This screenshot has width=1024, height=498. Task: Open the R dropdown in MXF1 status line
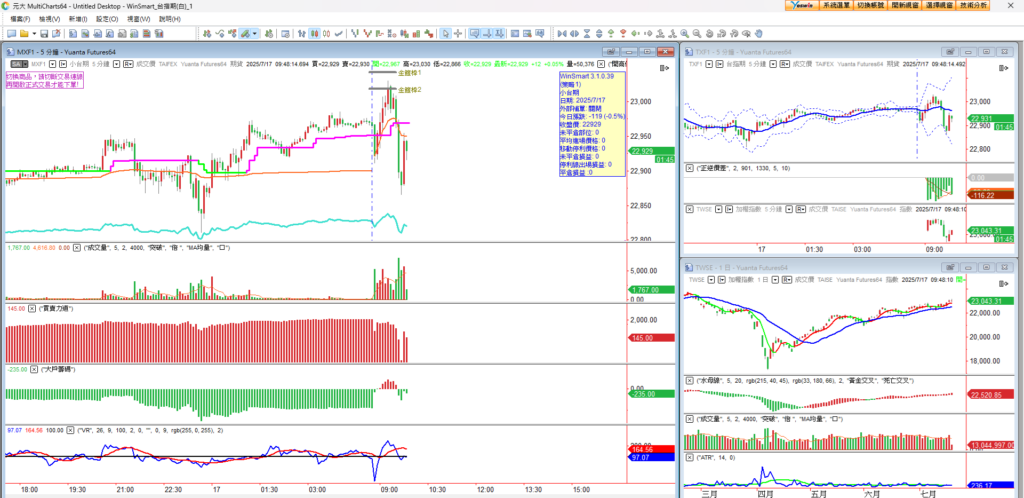(x=128, y=64)
